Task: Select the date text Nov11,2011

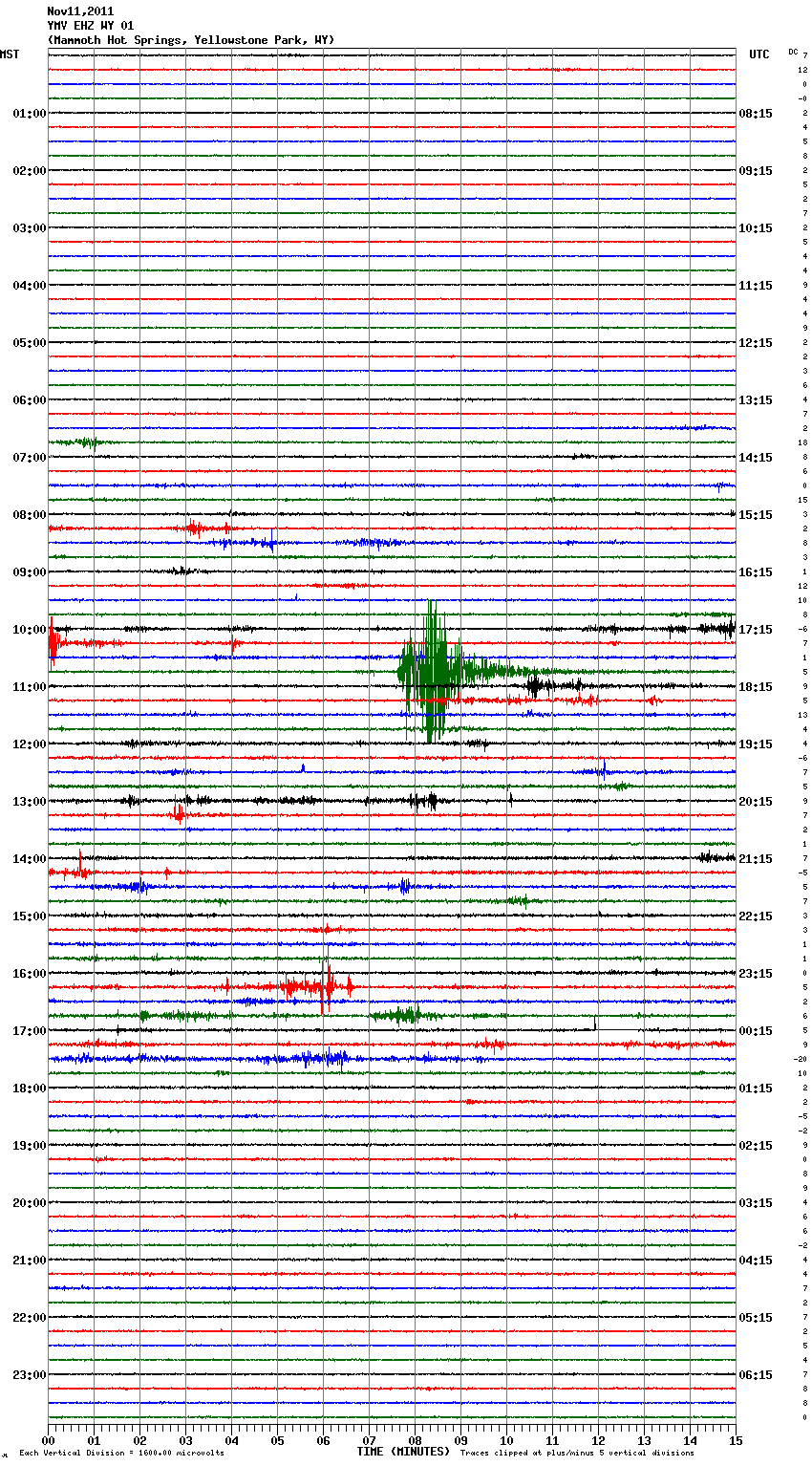Action: point(80,11)
